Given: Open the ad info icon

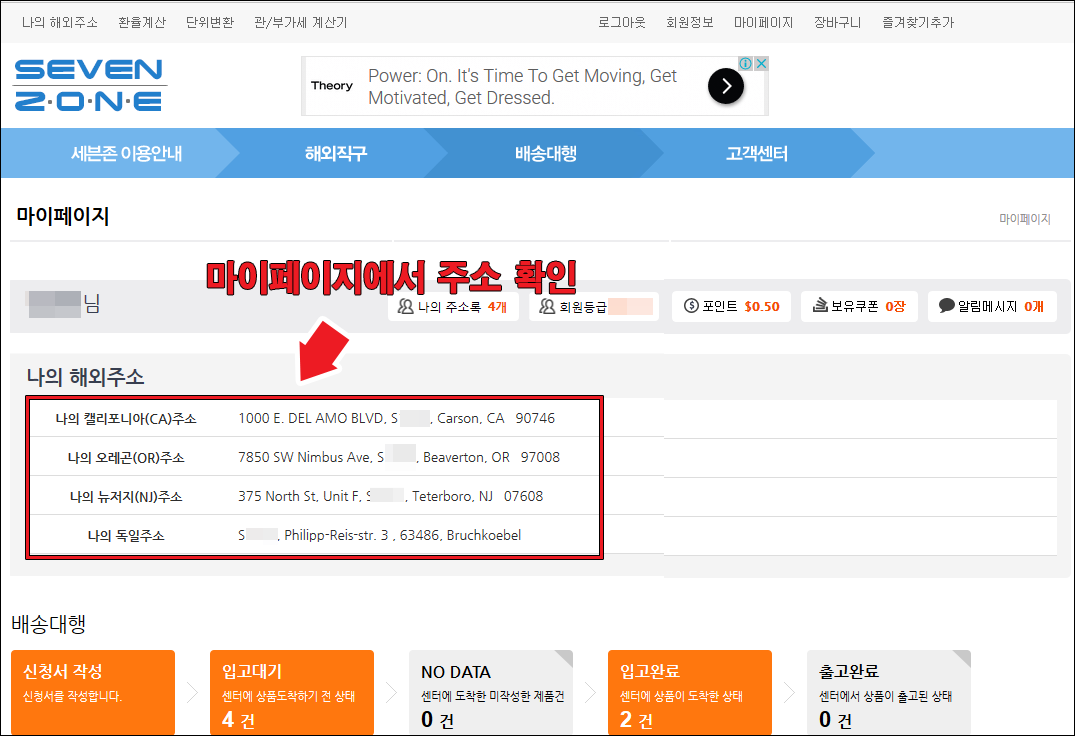Looking at the screenshot, I should tap(746, 64).
